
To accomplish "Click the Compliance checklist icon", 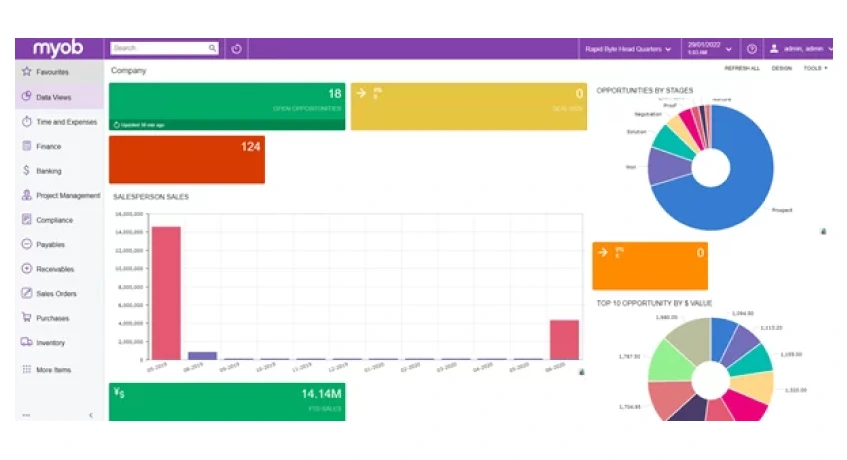I will point(26,220).
